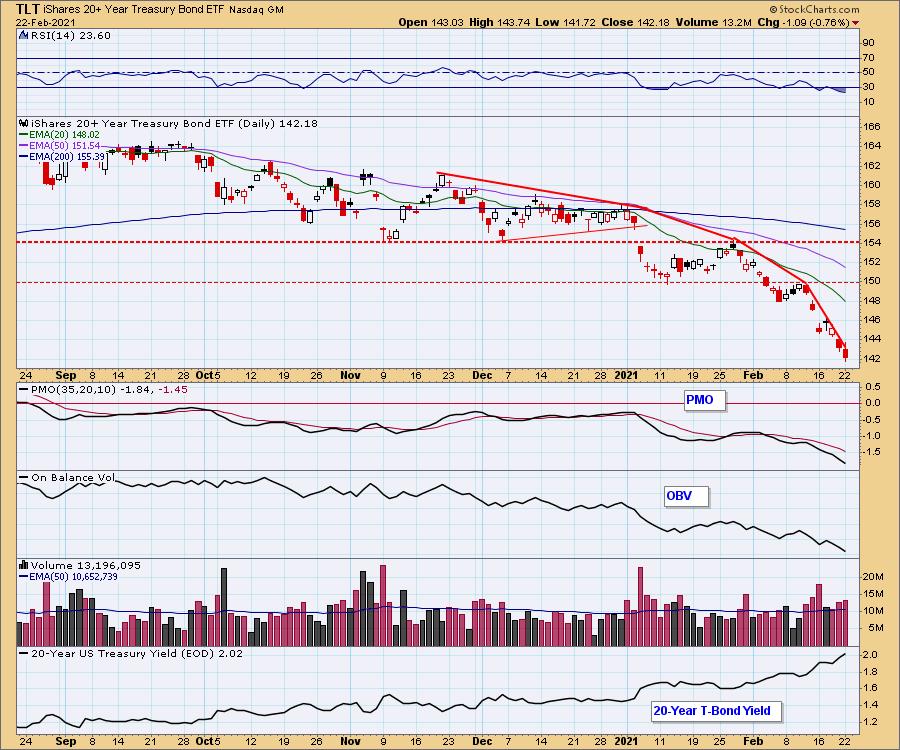This screenshot has width=900, height=750.
Task: Click the Feb label on the bottom time axis
Action: pyautogui.click(x=753, y=741)
